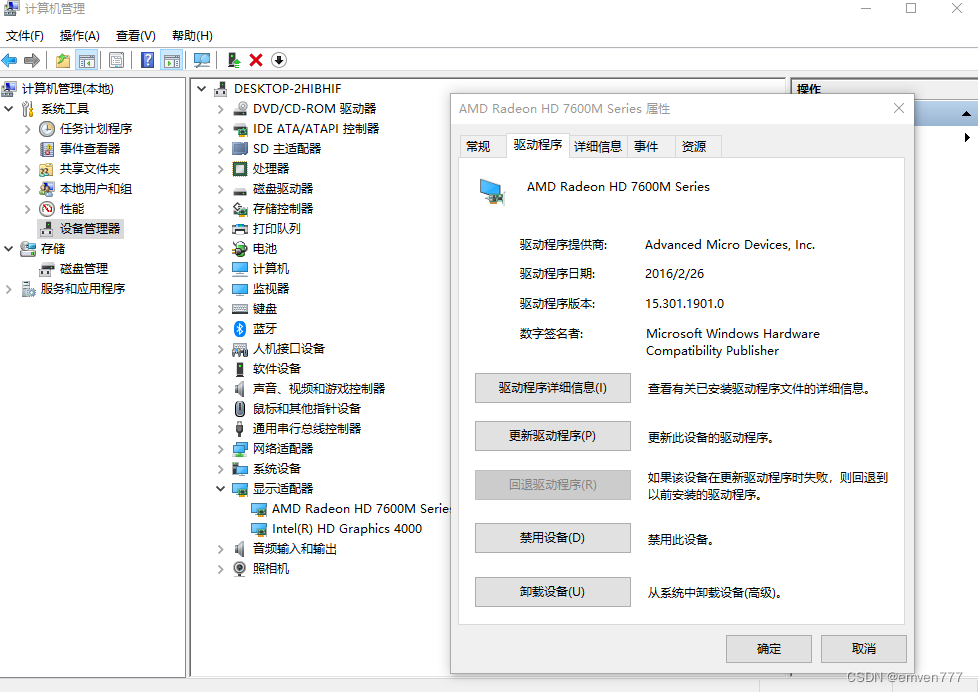Expand the Disk drives (磁盘驱动器) node
Viewport: 978px width, 692px height.
pos(220,188)
